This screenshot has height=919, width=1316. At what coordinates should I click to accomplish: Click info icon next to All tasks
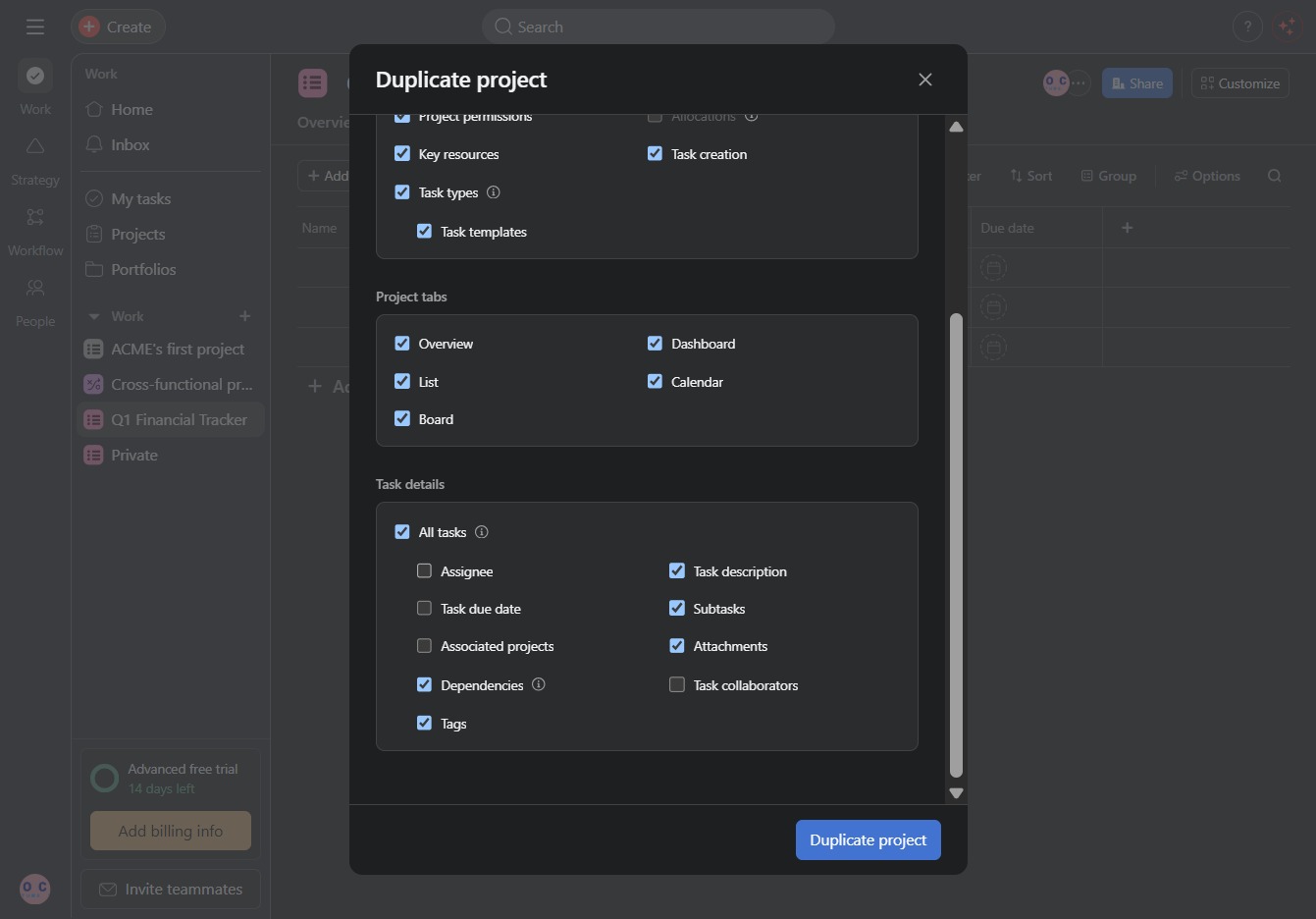pyautogui.click(x=482, y=532)
